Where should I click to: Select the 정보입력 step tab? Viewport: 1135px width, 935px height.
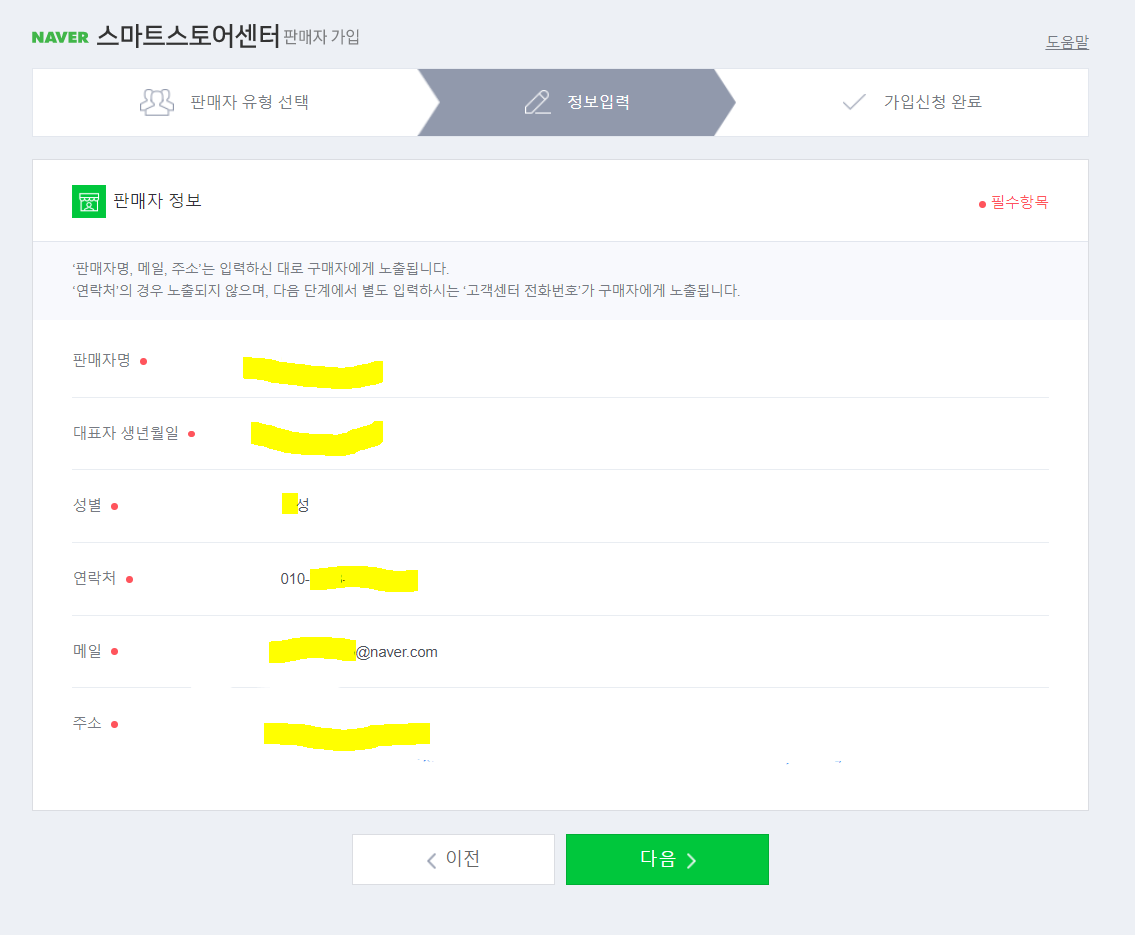pyautogui.click(x=576, y=102)
